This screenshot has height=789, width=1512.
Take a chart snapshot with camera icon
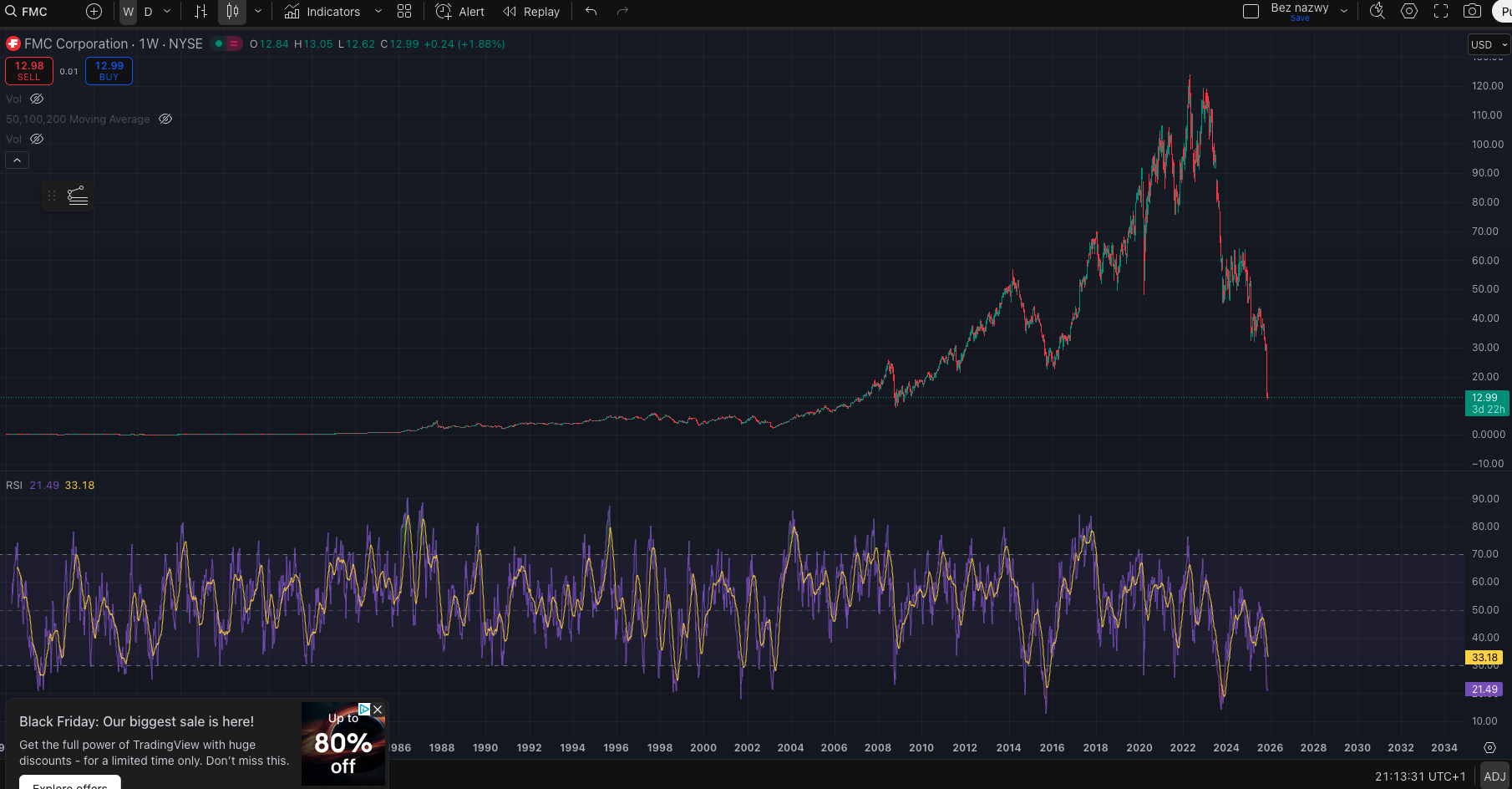click(x=1472, y=12)
